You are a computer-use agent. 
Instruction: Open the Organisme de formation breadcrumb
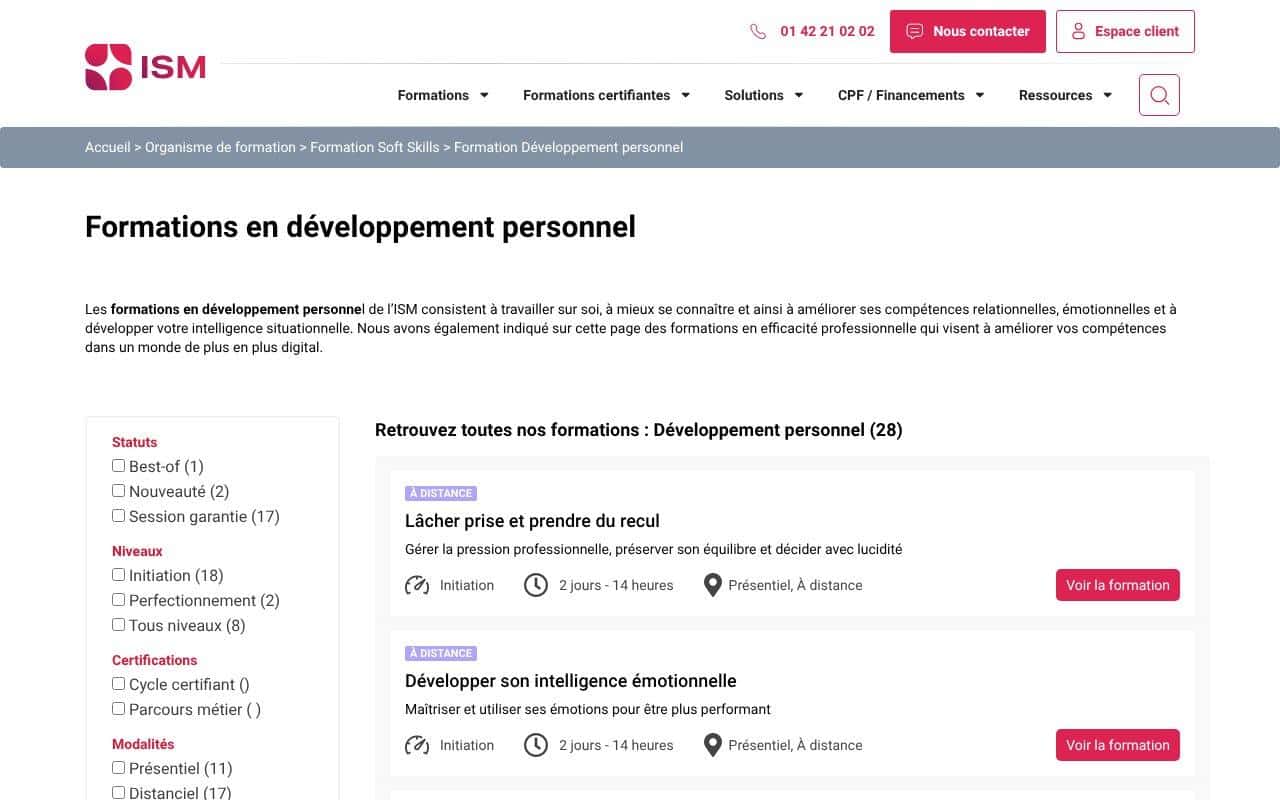point(220,147)
